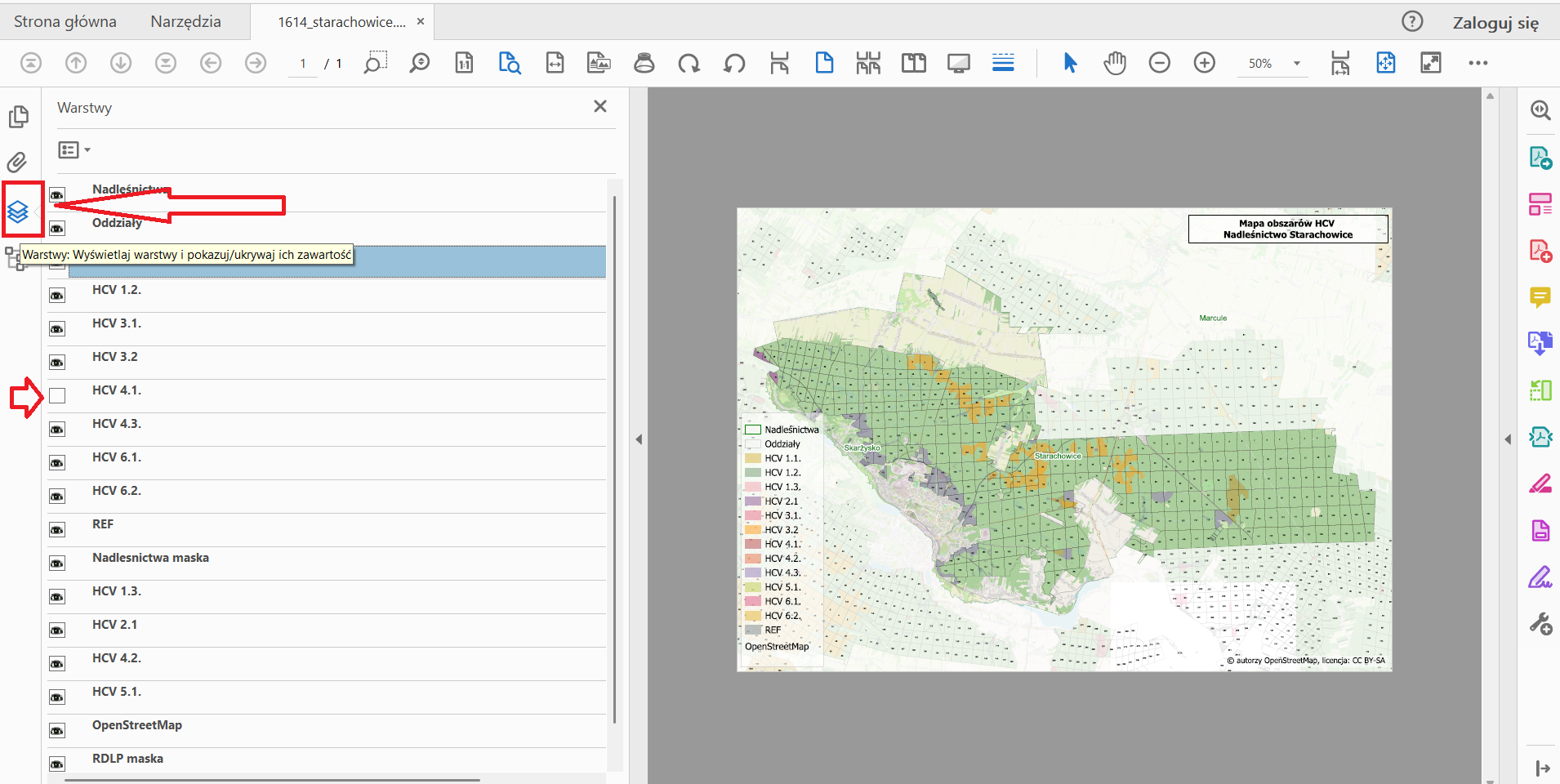Screen dimensions: 1560x784
Task: Rotate the view clockwise
Action: (689, 63)
